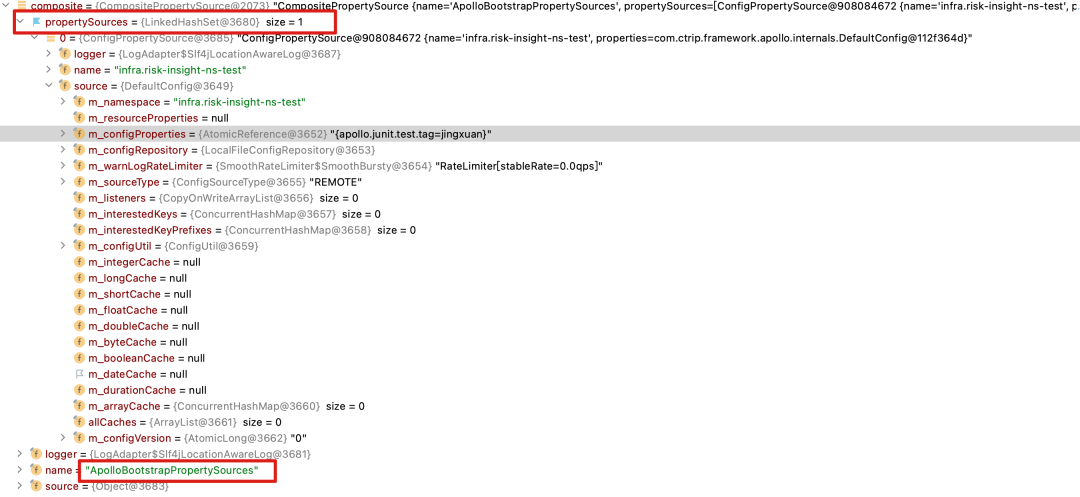Click the field icon beside m_shortCache
The image size is (1080, 497).
pos(80,294)
